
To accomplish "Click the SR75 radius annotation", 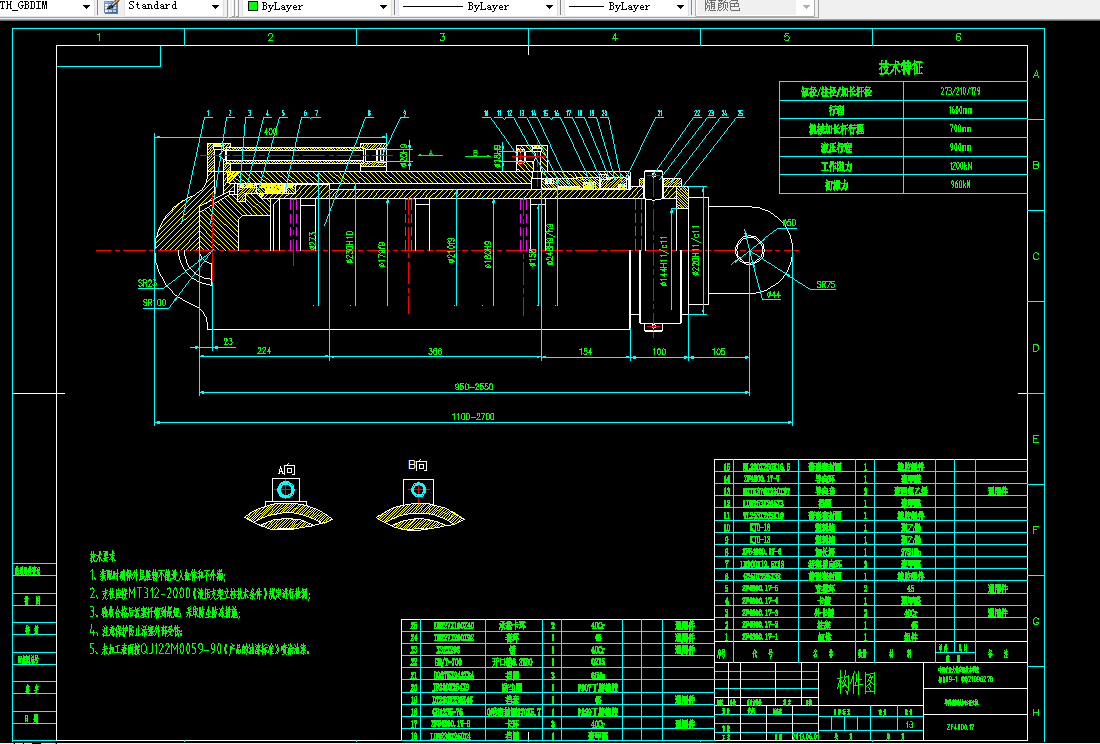I will pos(826,285).
